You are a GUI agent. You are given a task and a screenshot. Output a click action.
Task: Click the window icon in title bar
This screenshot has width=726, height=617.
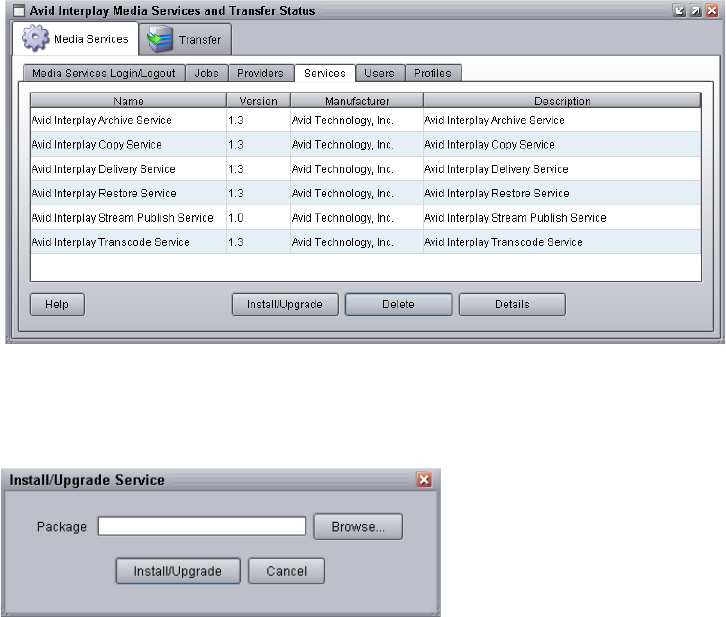[x=19, y=10]
